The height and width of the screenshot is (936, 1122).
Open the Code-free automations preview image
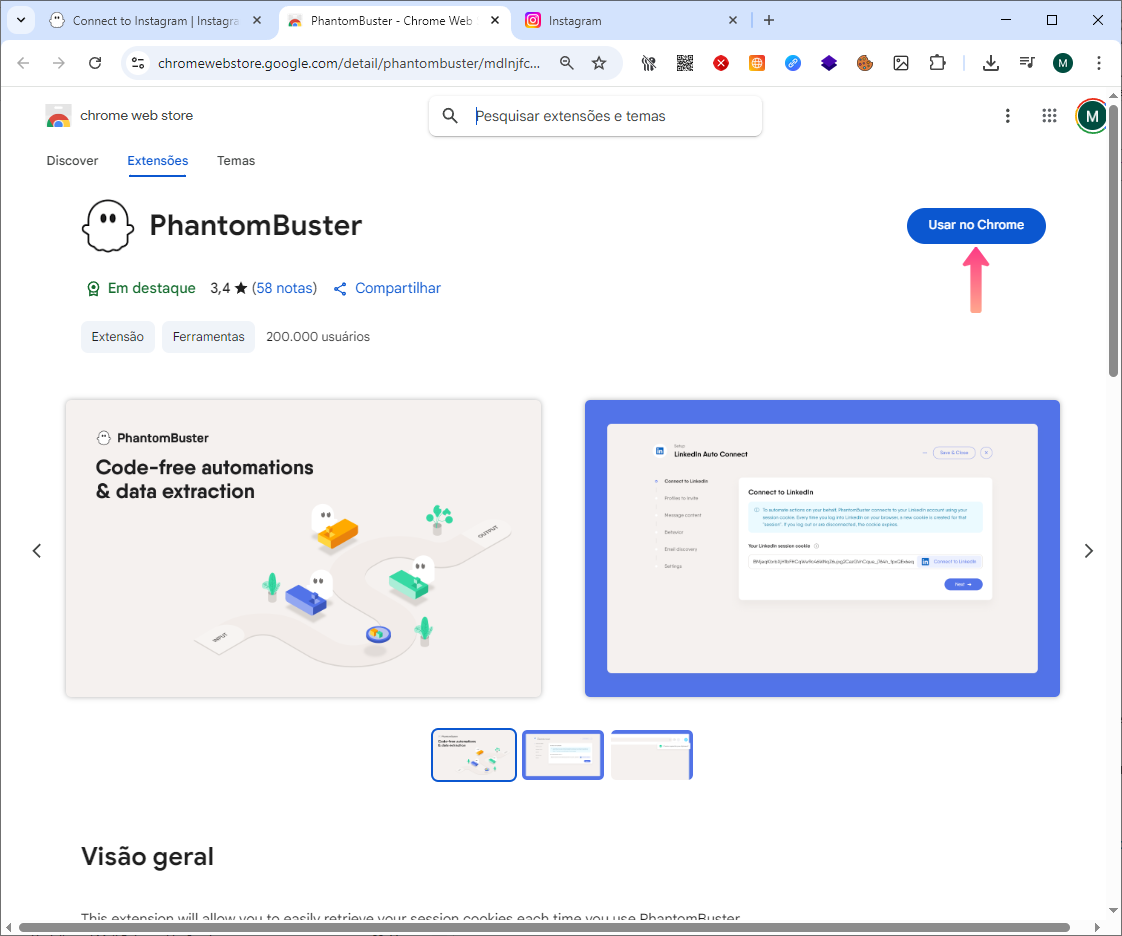pos(303,548)
